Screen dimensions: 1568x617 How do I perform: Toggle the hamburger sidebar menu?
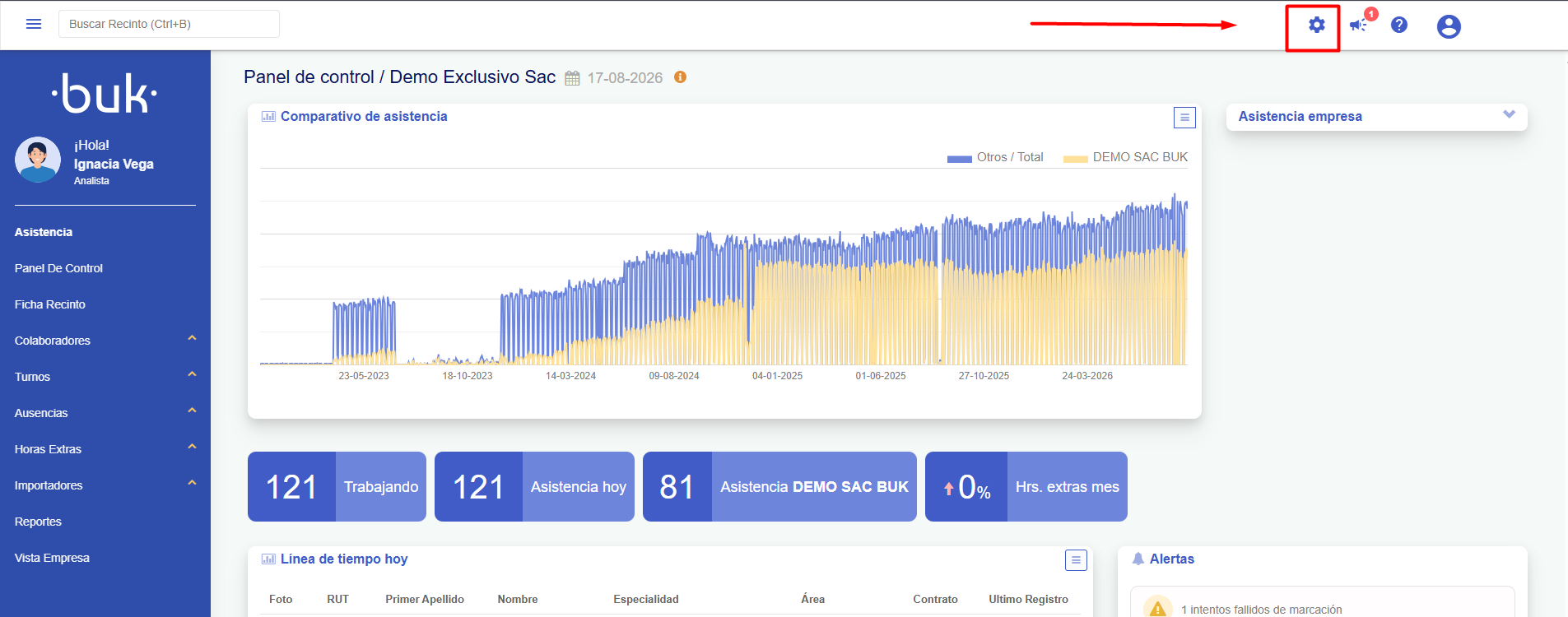[x=34, y=24]
